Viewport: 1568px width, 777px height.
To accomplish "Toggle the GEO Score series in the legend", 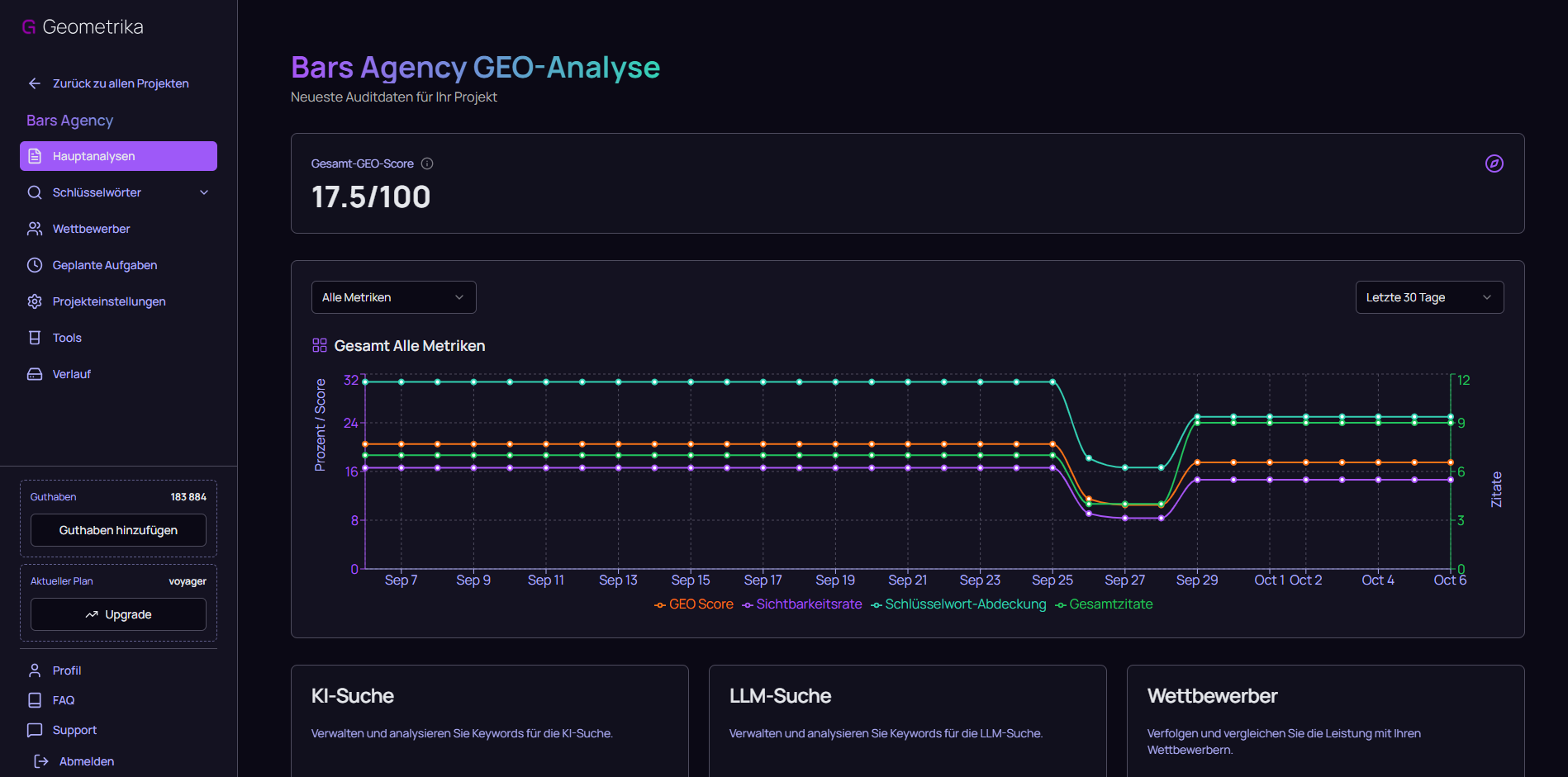I will tap(701, 604).
